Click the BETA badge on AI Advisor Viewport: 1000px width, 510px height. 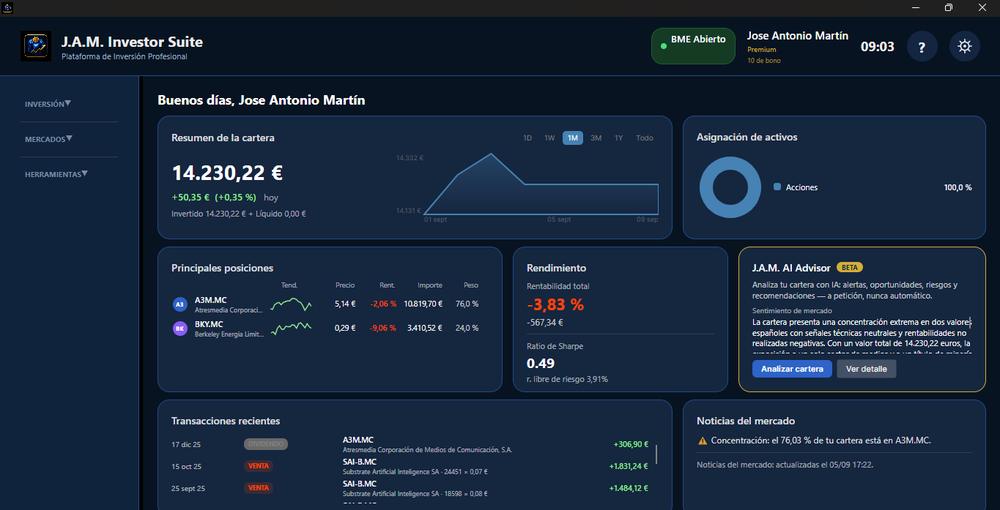click(x=849, y=268)
